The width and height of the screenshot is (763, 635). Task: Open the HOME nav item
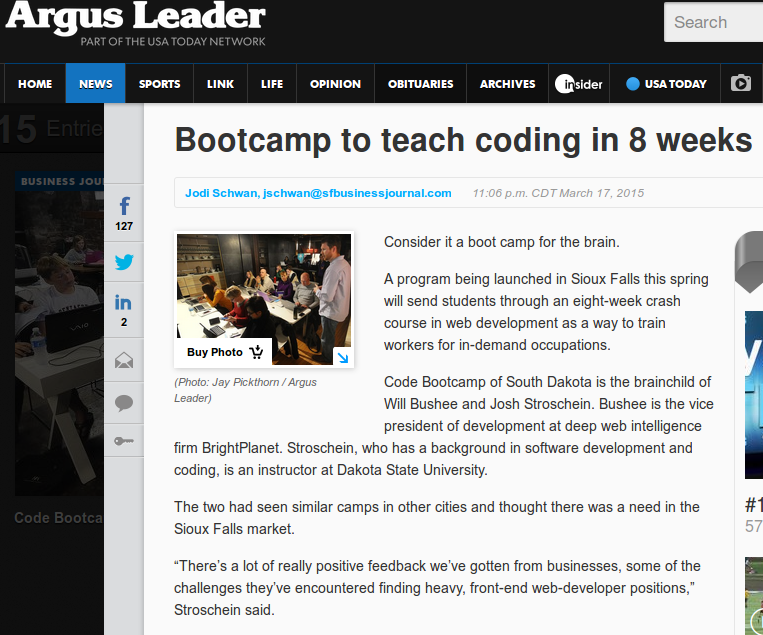[35, 84]
